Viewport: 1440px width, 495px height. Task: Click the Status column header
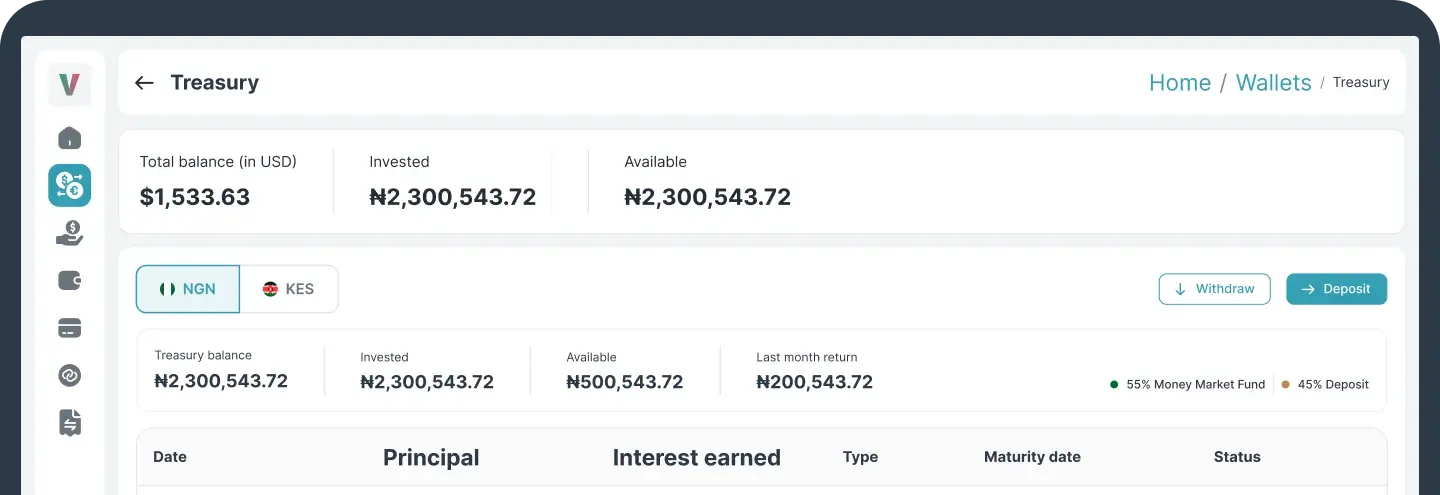1237,457
